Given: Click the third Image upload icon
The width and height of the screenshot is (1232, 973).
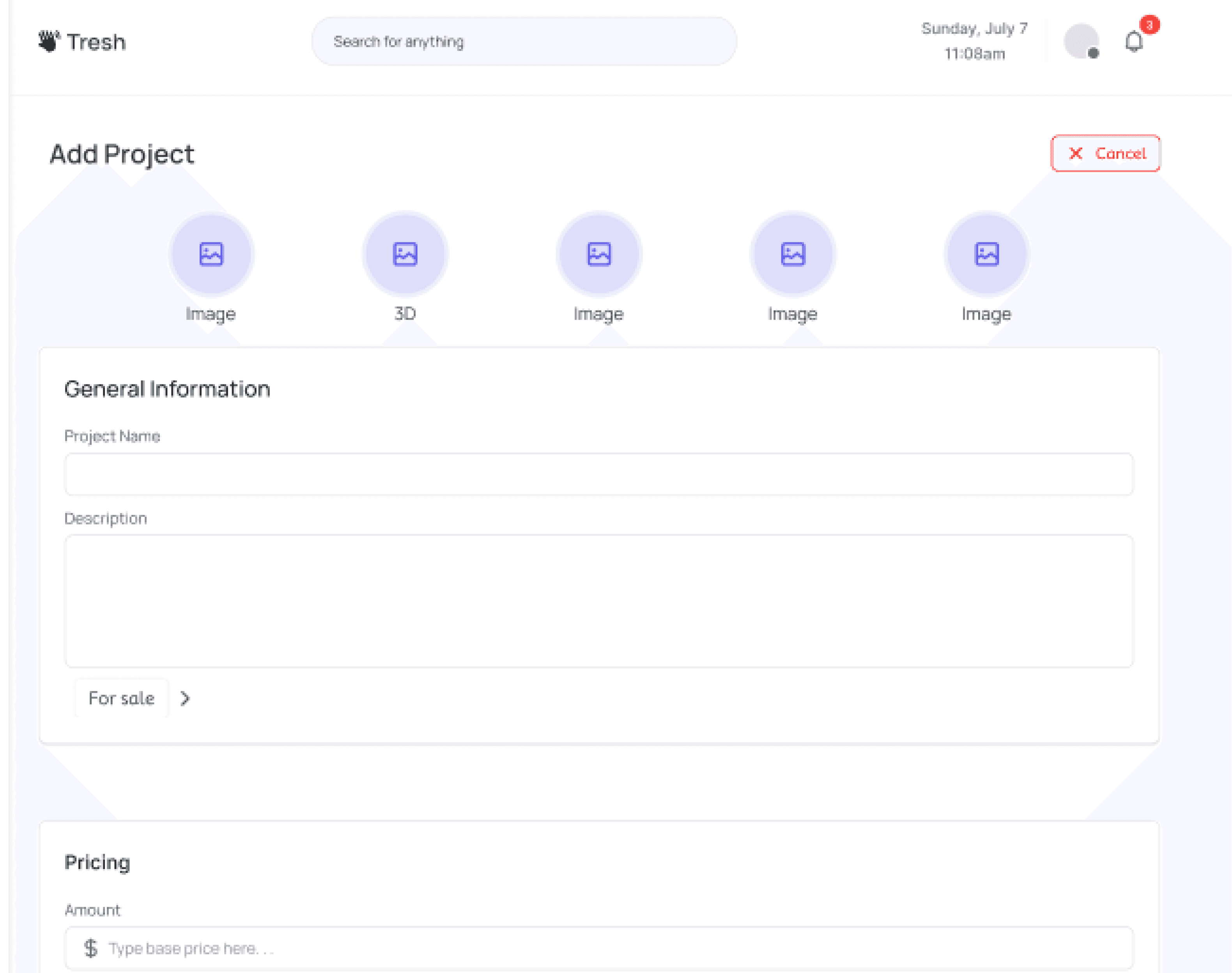Looking at the screenshot, I should click(x=598, y=254).
